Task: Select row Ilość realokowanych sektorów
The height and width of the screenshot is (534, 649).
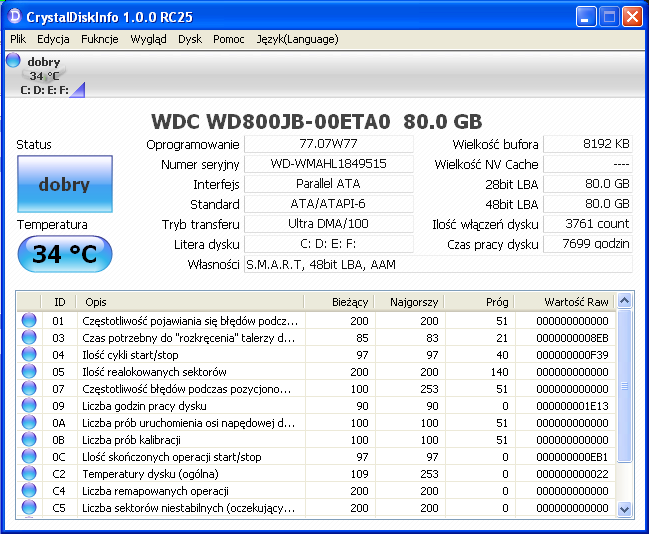Action: (316, 372)
